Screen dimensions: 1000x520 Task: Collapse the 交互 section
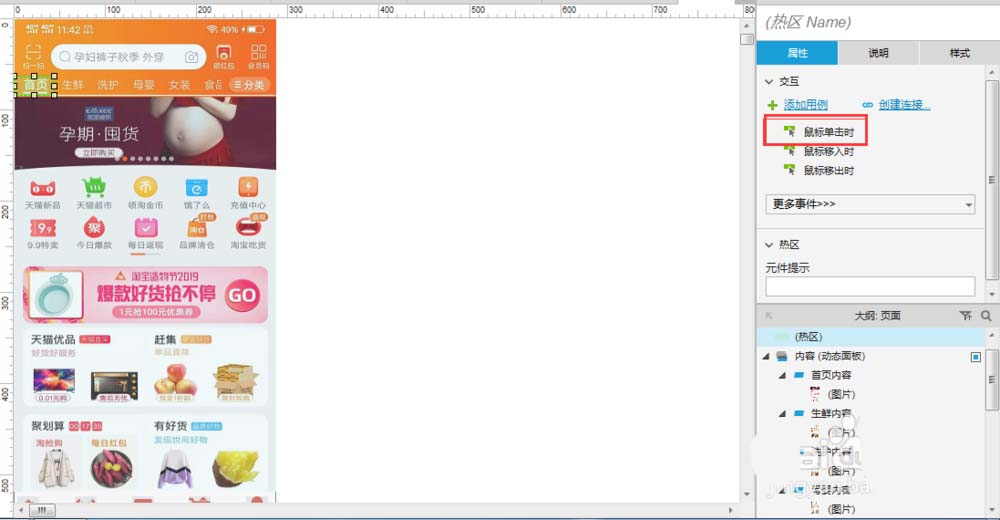click(769, 82)
